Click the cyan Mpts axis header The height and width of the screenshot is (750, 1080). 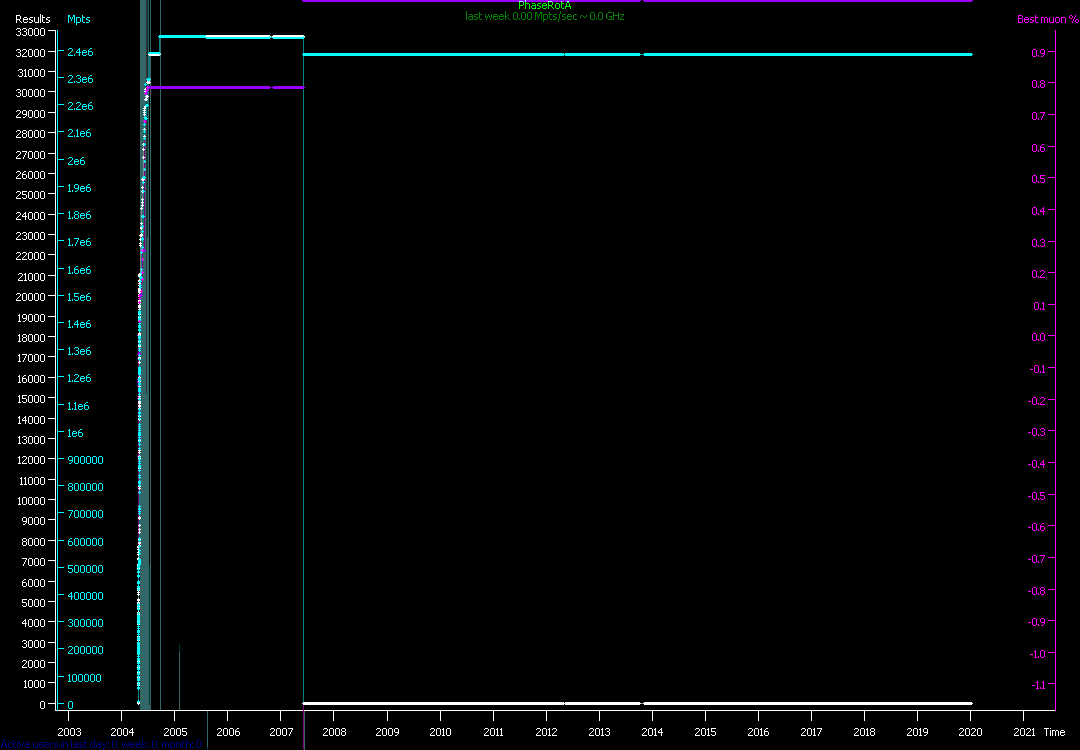click(x=78, y=19)
